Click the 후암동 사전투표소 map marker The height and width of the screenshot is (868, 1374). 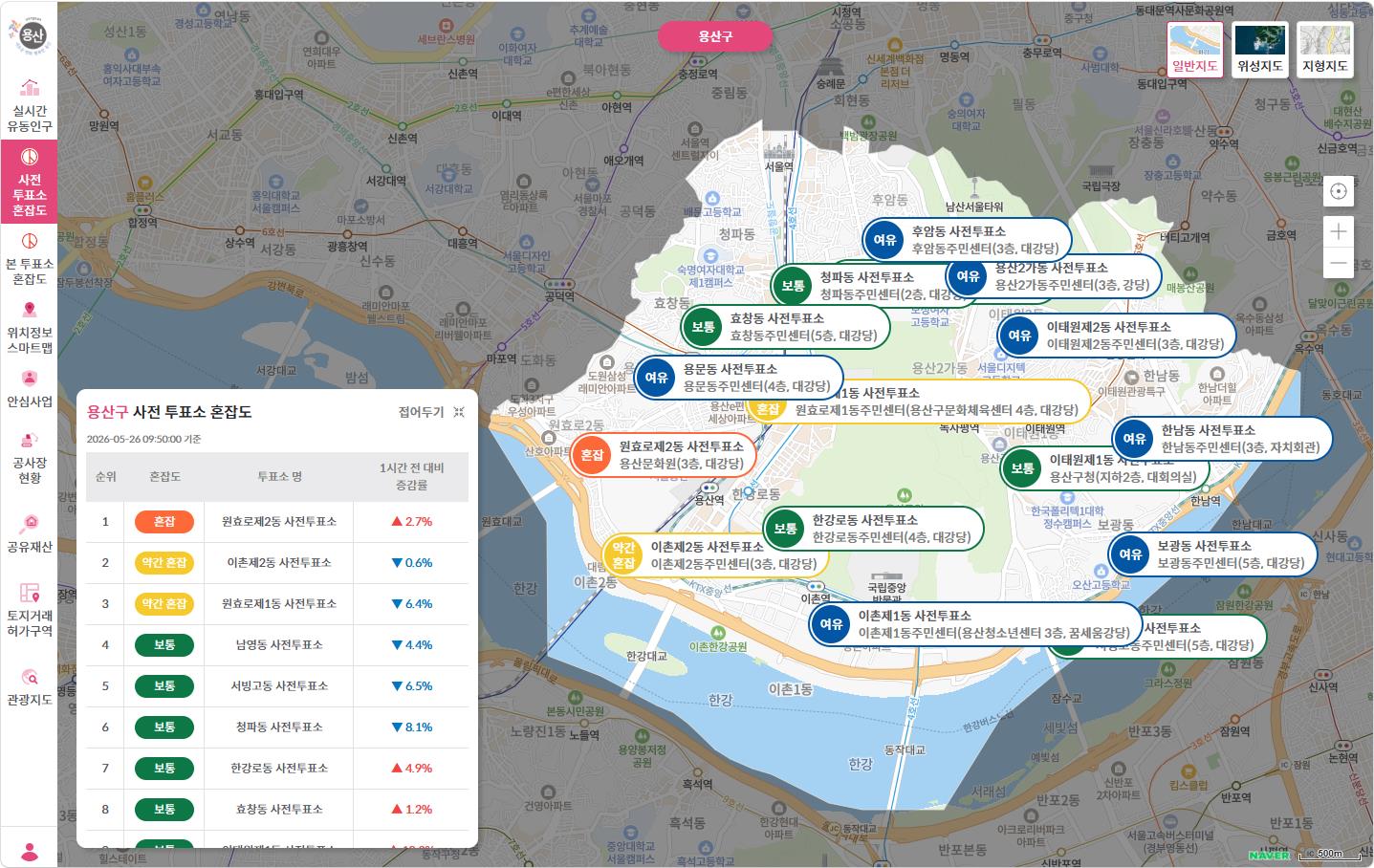966,240
